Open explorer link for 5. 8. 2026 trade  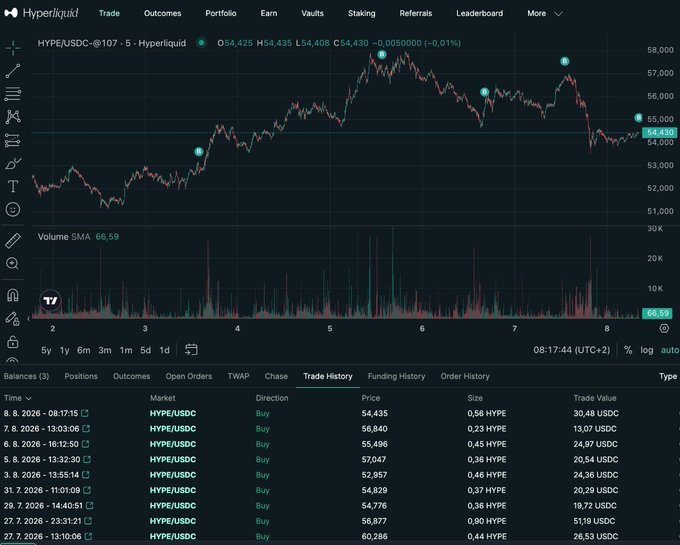(x=87, y=459)
